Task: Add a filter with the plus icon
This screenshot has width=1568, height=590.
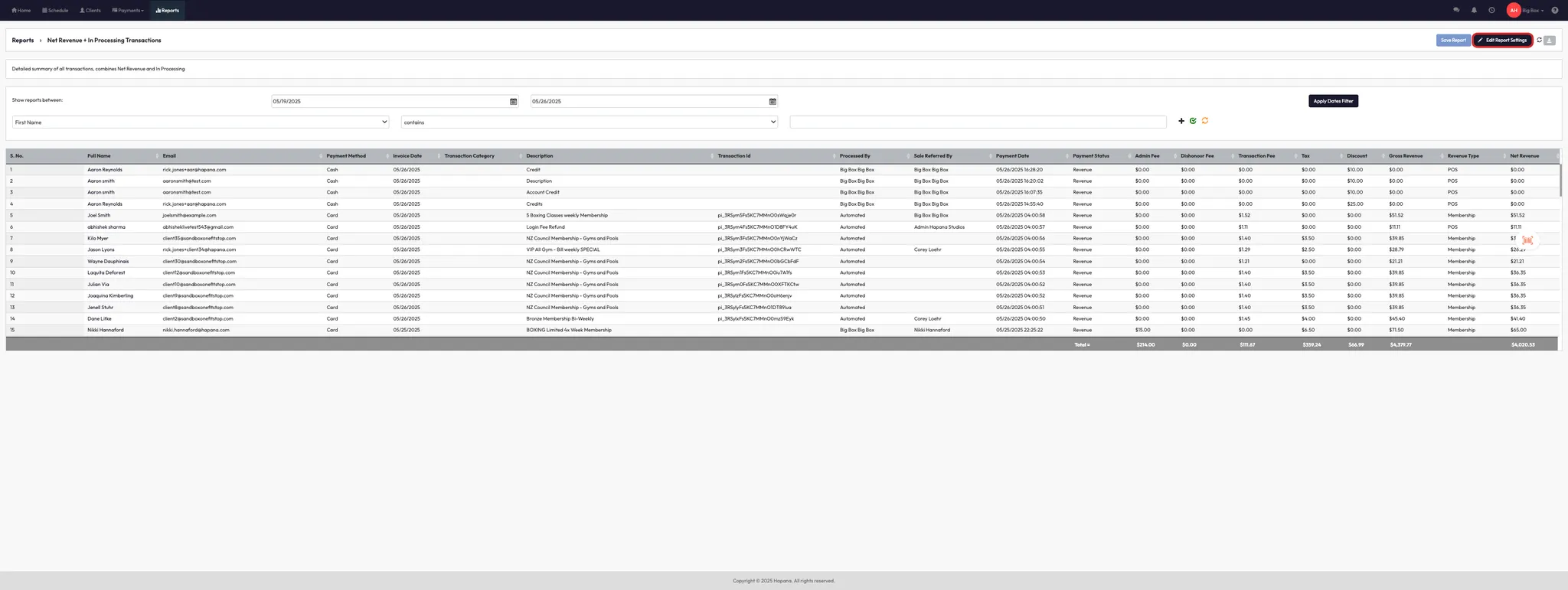Action: tap(1181, 121)
